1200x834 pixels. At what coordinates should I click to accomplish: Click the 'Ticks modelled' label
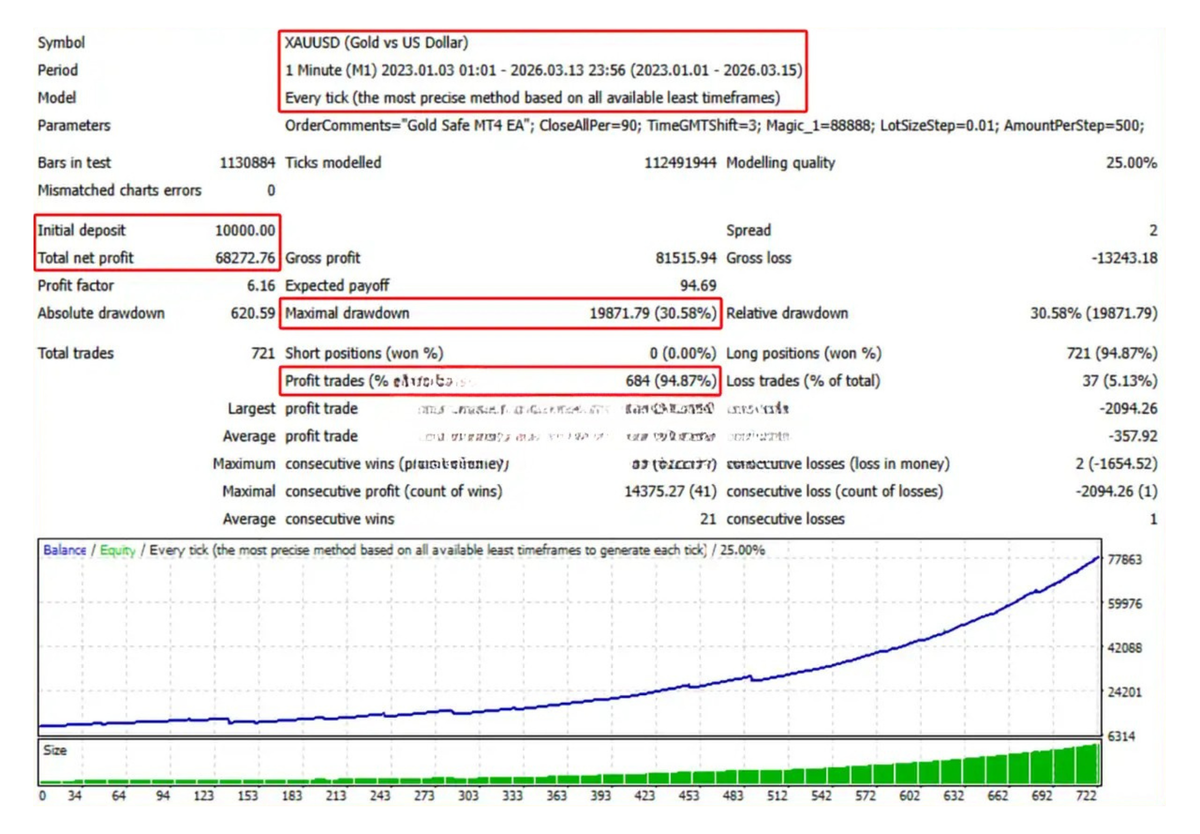(333, 163)
